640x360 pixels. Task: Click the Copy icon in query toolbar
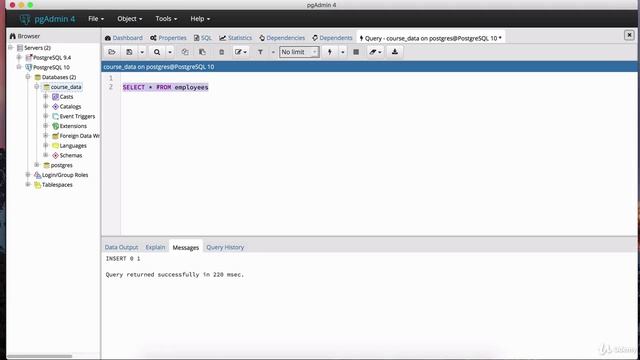click(x=185, y=52)
